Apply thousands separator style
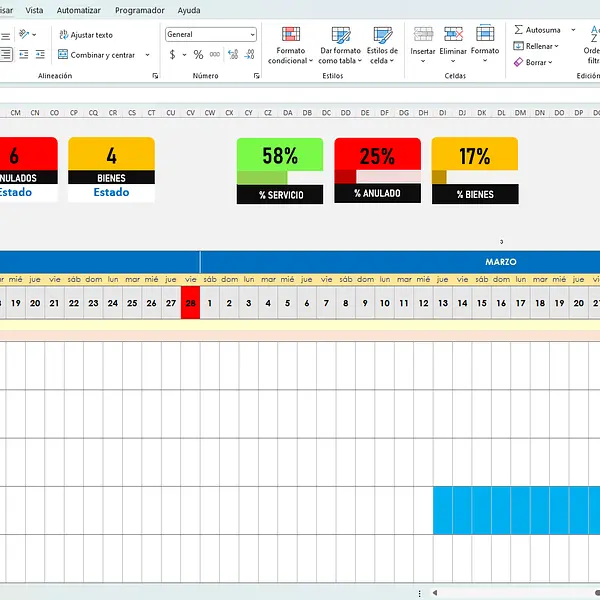Screen dimensions: 600x600 (215, 55)
